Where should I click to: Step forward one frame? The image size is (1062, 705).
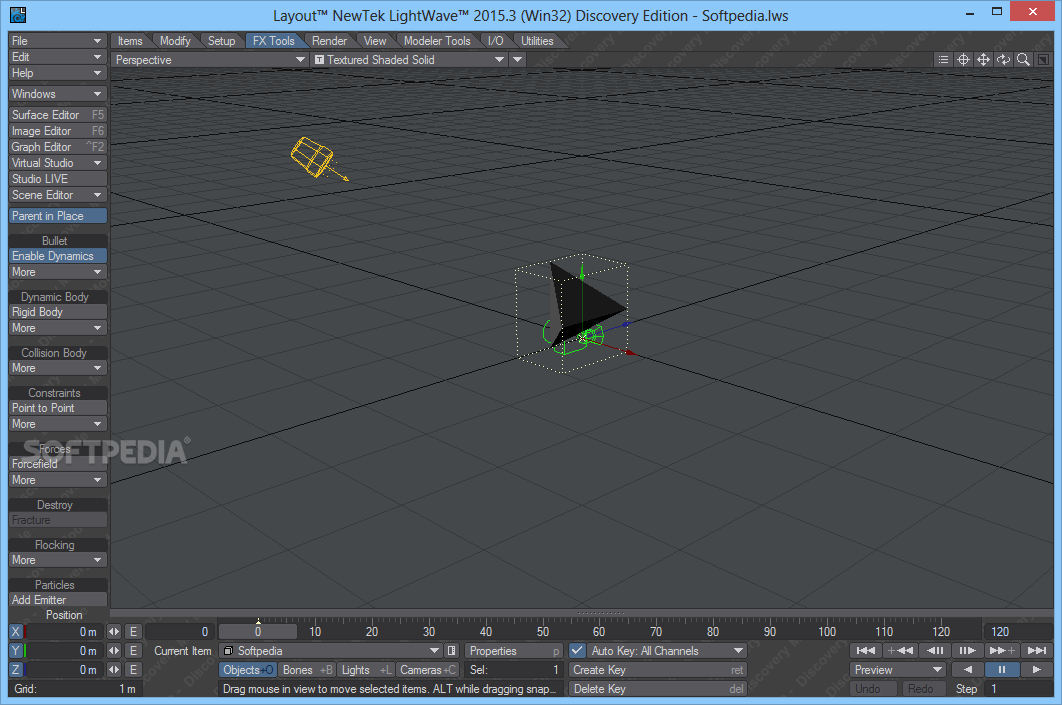[967, 650]
